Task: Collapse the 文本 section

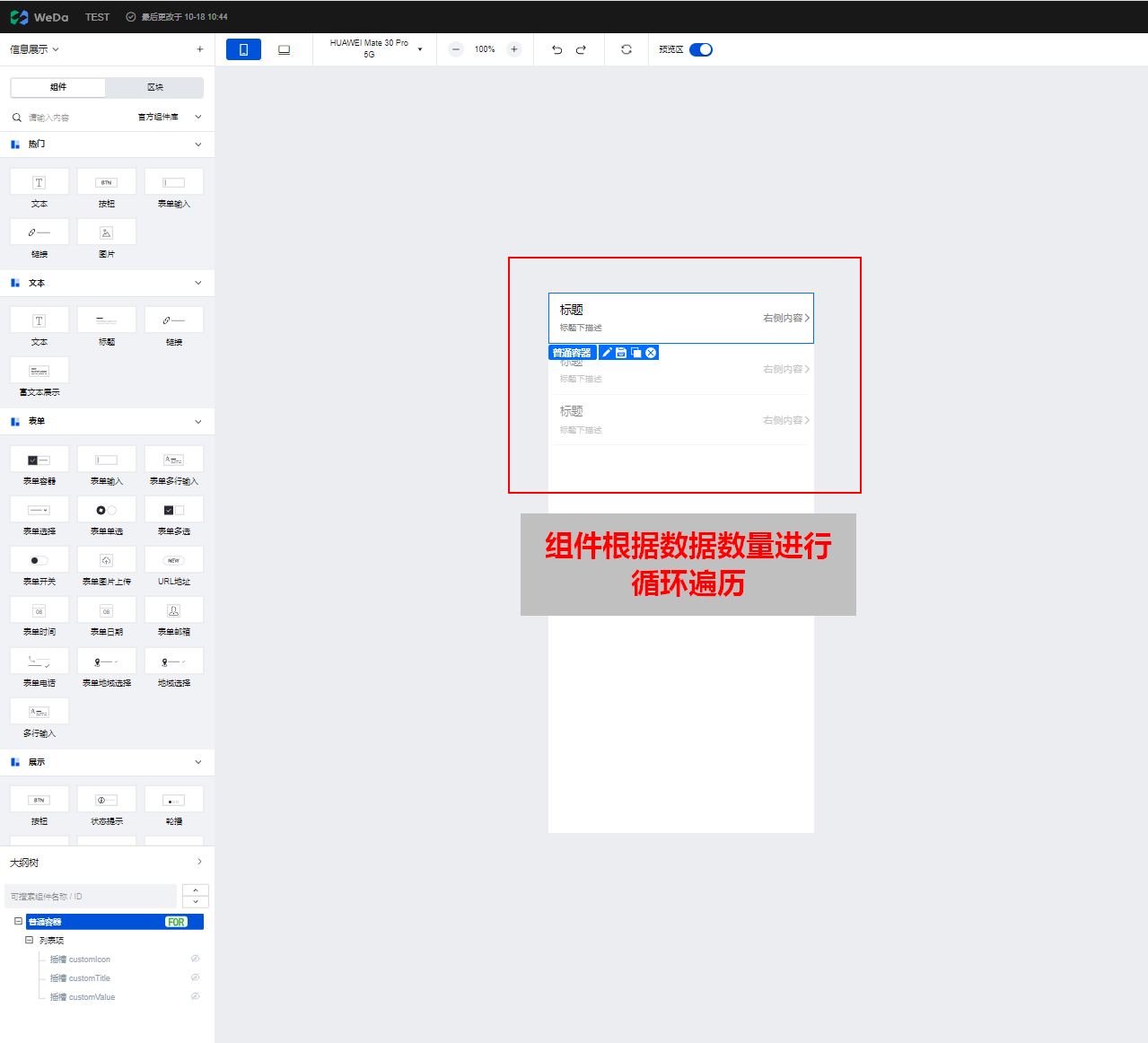Action: 198,283
